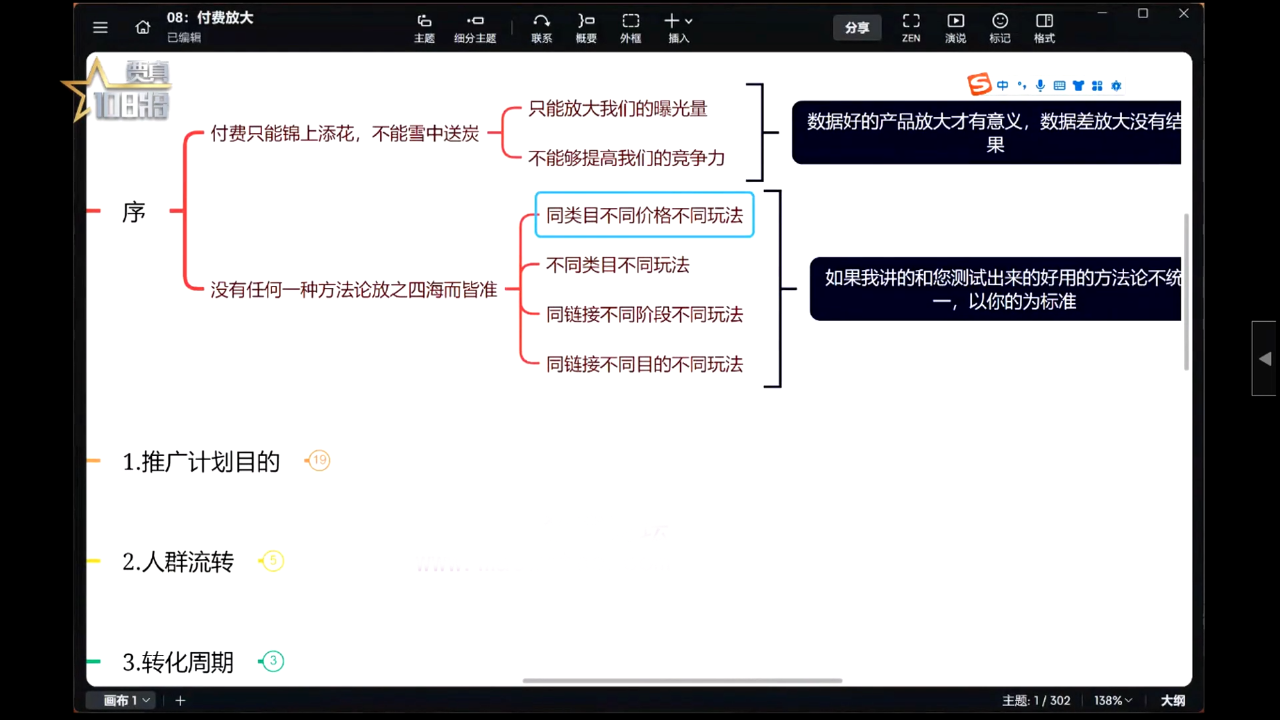Add a boundary with 外框 tool
1280x720 pixels.
[x=630, y=28]
